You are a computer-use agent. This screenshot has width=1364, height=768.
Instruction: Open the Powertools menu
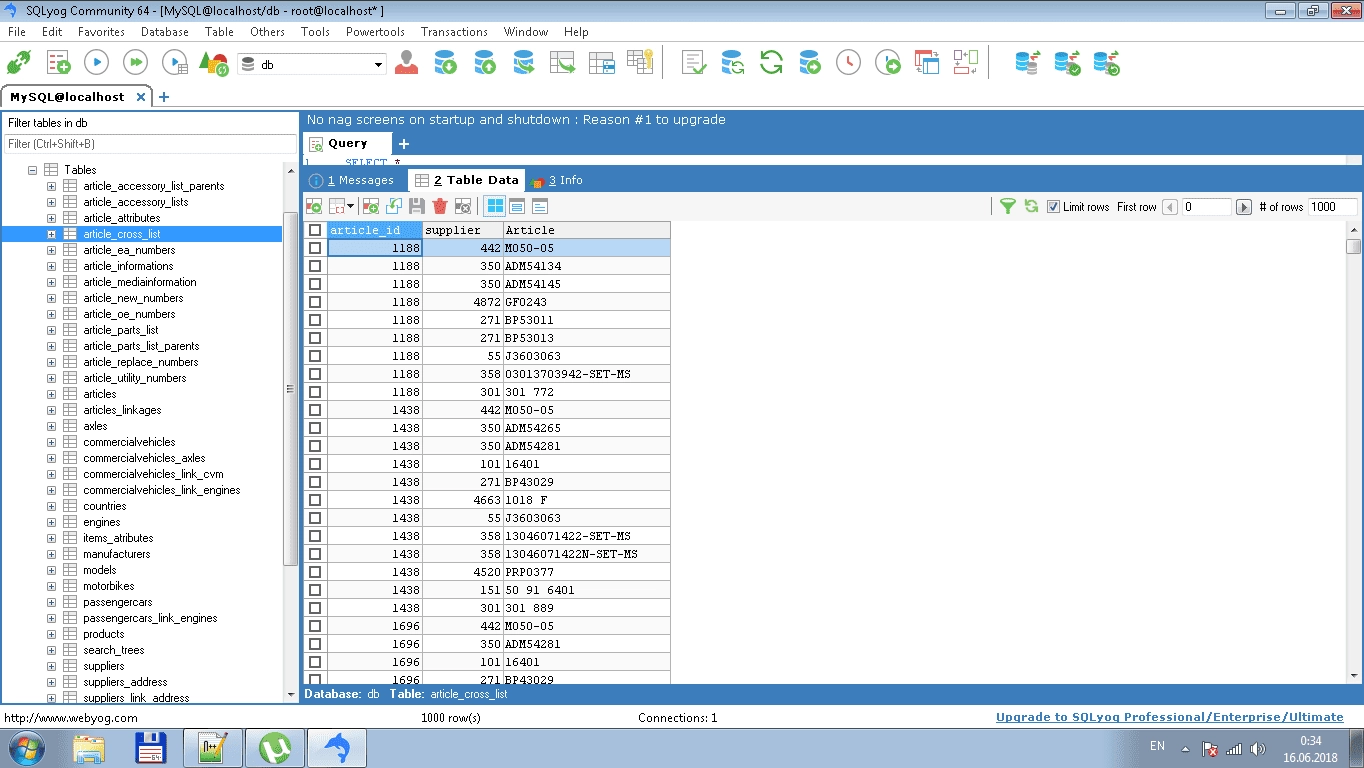pos(375,32)
